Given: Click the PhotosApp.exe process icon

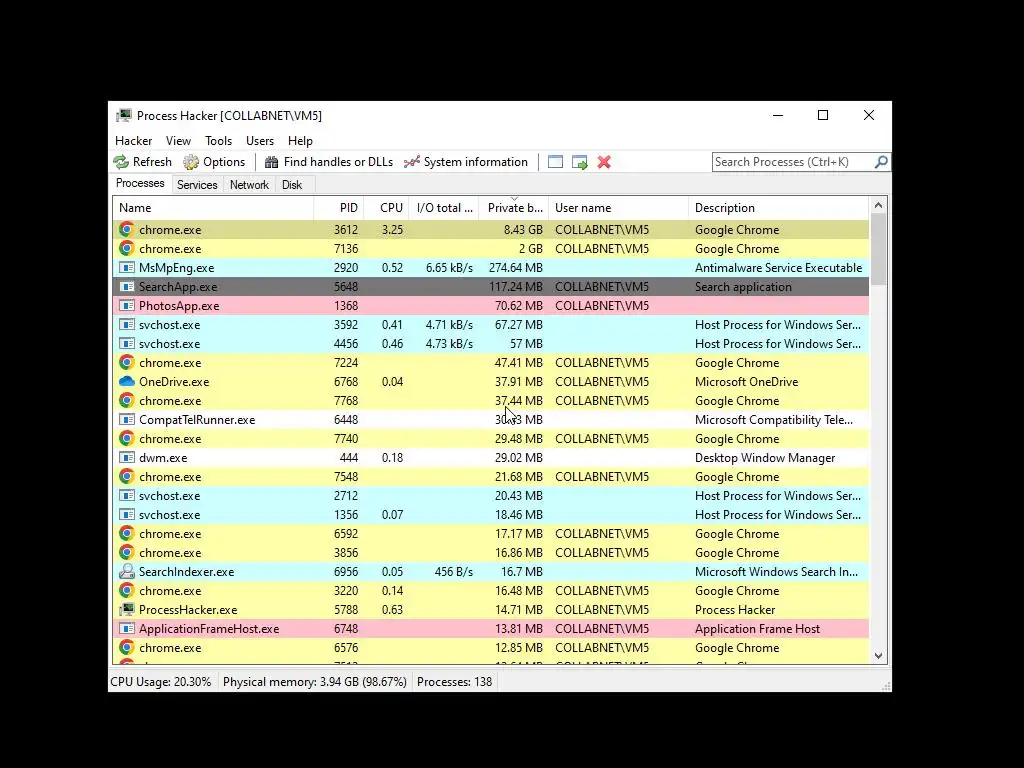Looking at the screenshot, I should pos(127,306).
